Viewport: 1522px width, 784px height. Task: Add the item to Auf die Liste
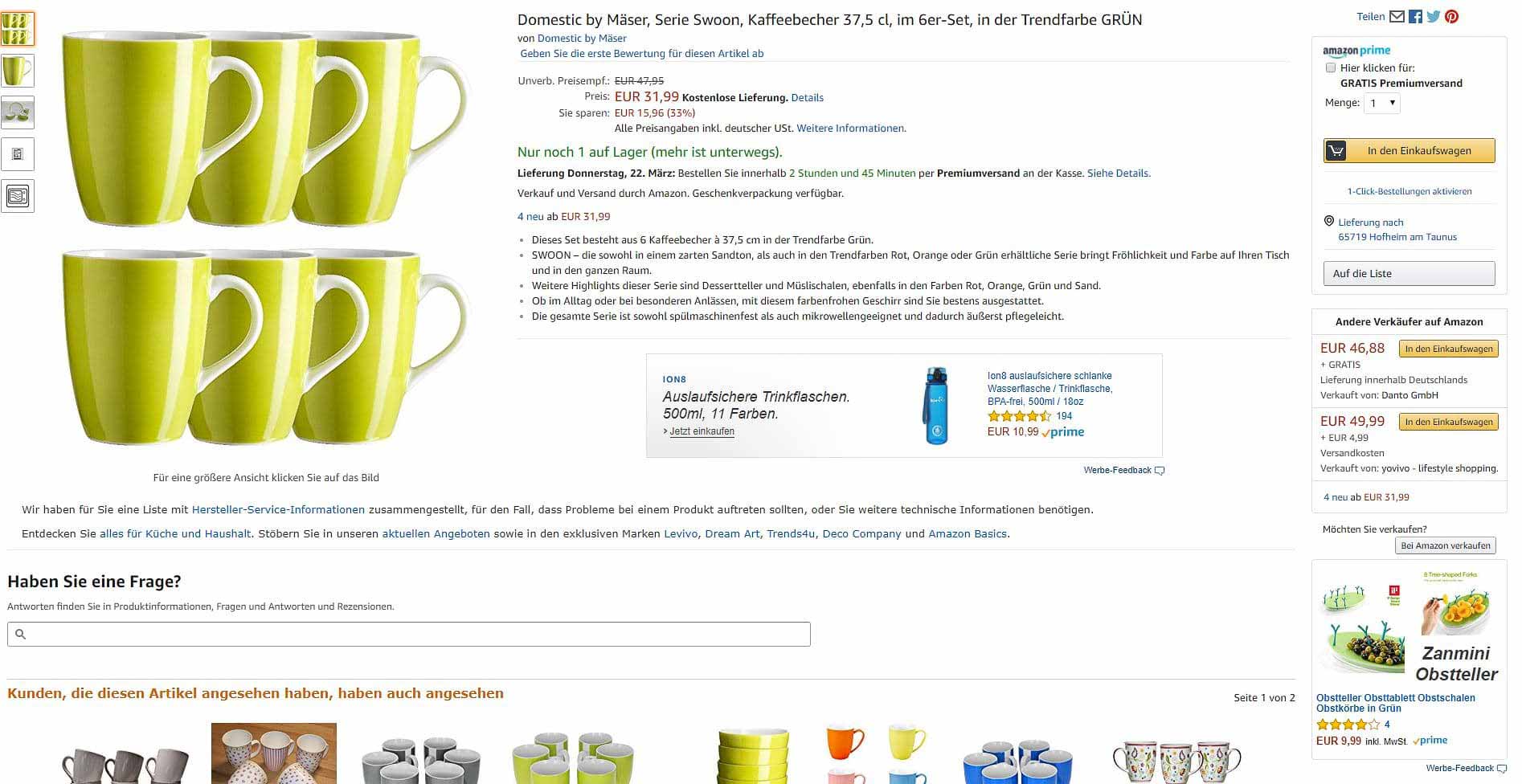1409,273
